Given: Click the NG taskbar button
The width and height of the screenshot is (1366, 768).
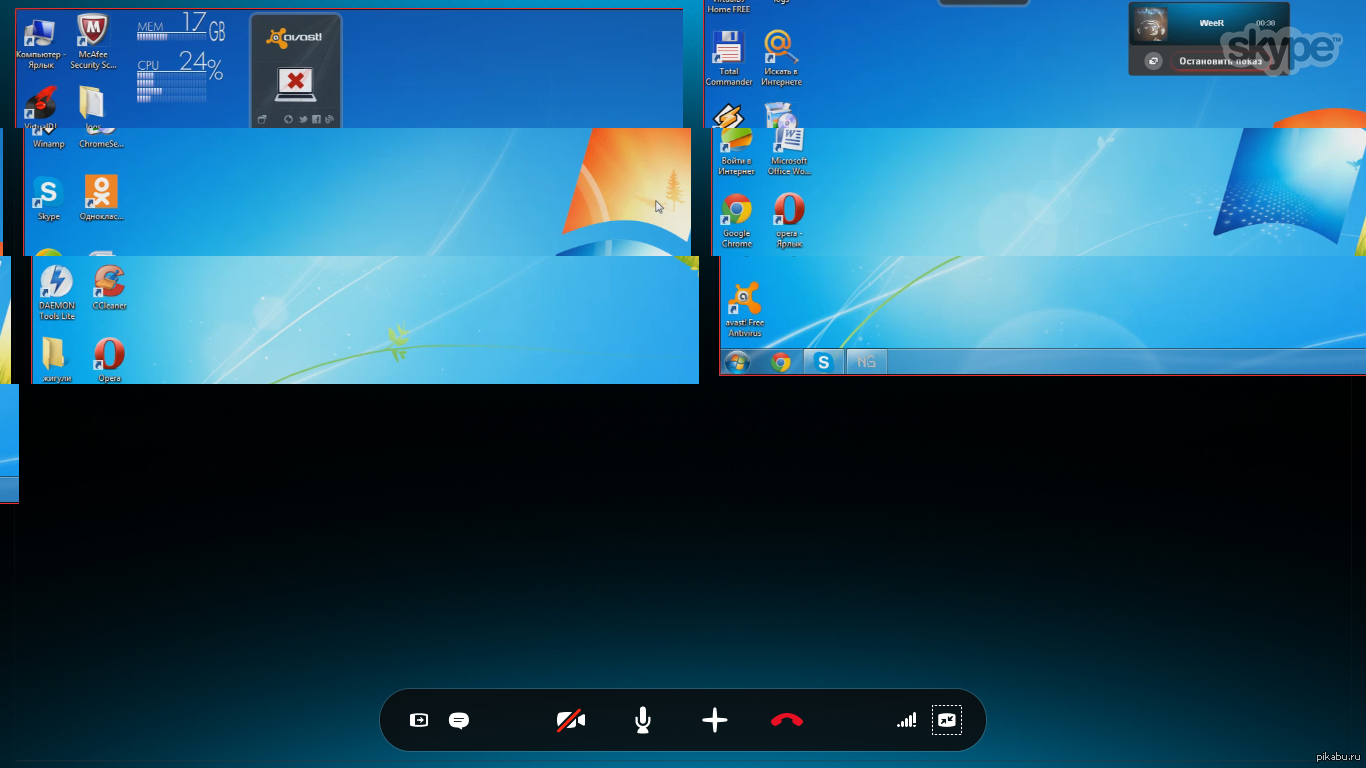Looking at the screenshot, I should tap(866, 362).
